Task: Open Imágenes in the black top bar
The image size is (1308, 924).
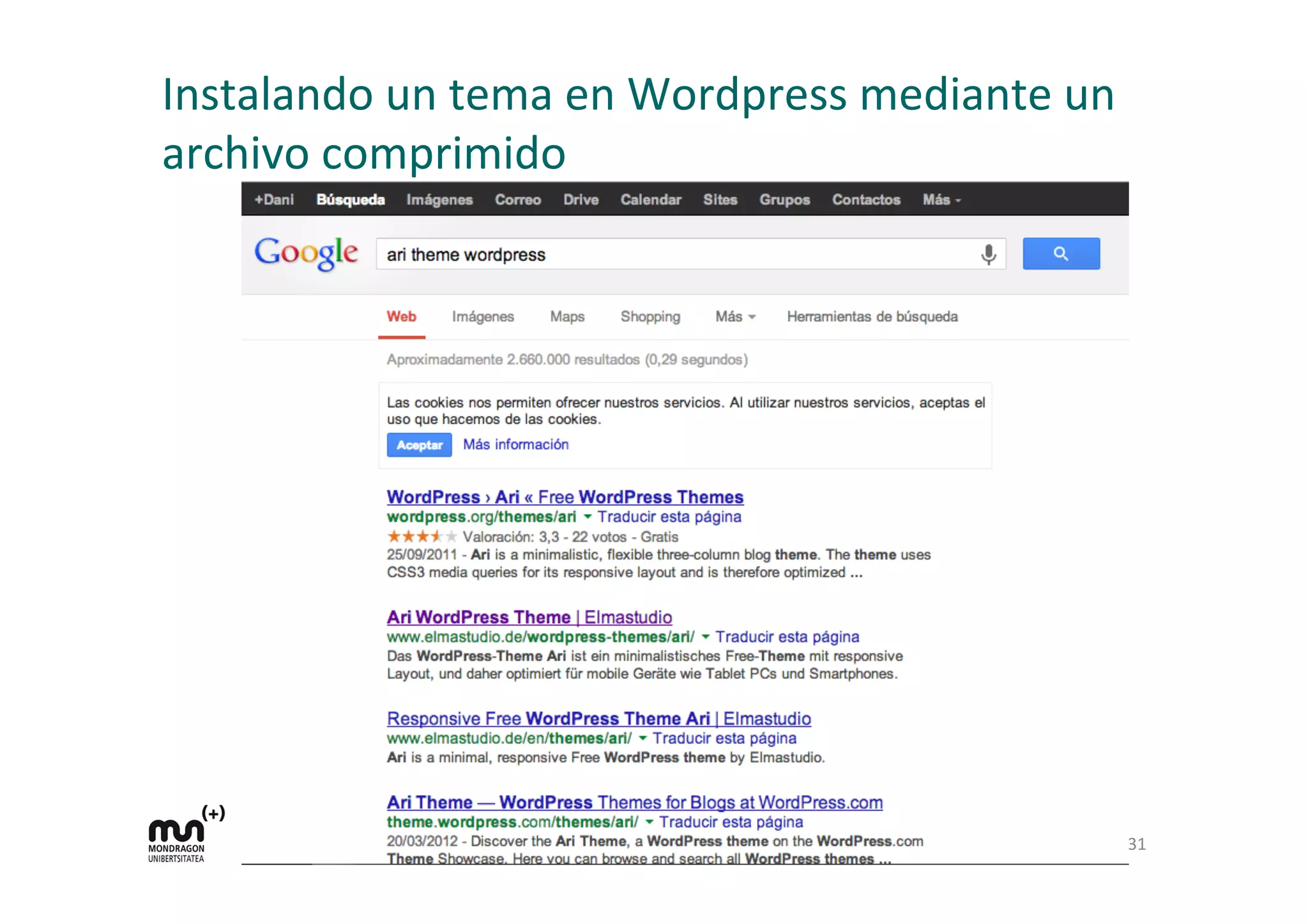Action: (x=439, y=200)
